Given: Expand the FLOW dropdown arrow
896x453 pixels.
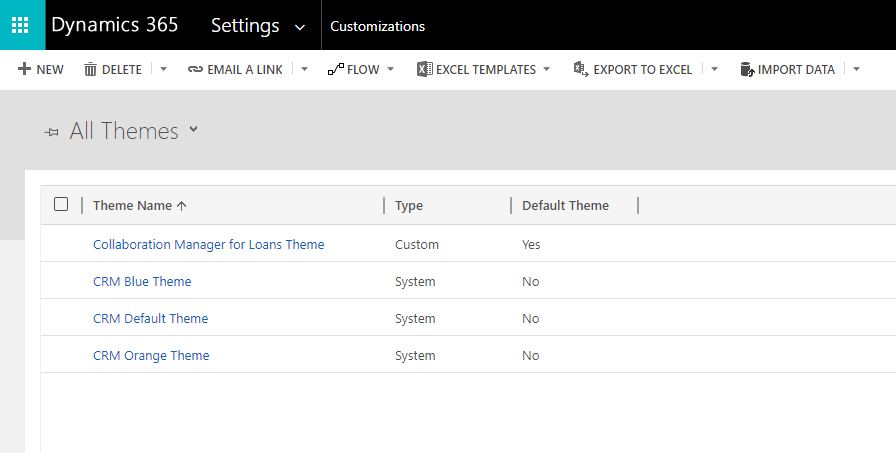Looking at the screenshot, I should pos(390,69).
